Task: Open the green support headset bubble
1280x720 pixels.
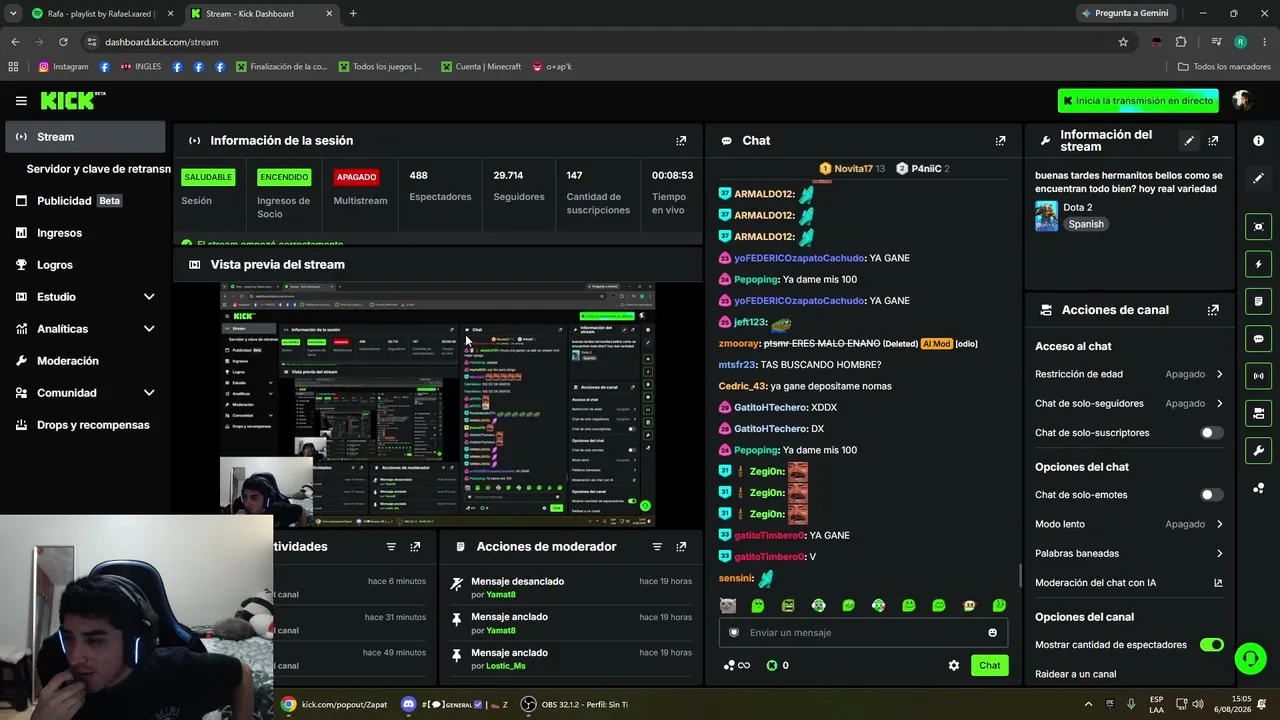Action: pyautogui.click(x=1250, y=658)
